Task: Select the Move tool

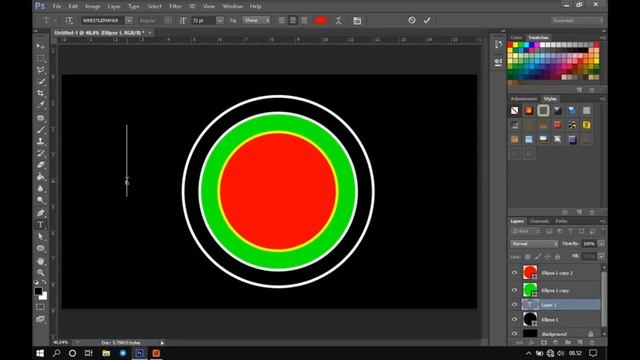Action: coord(40,46)
